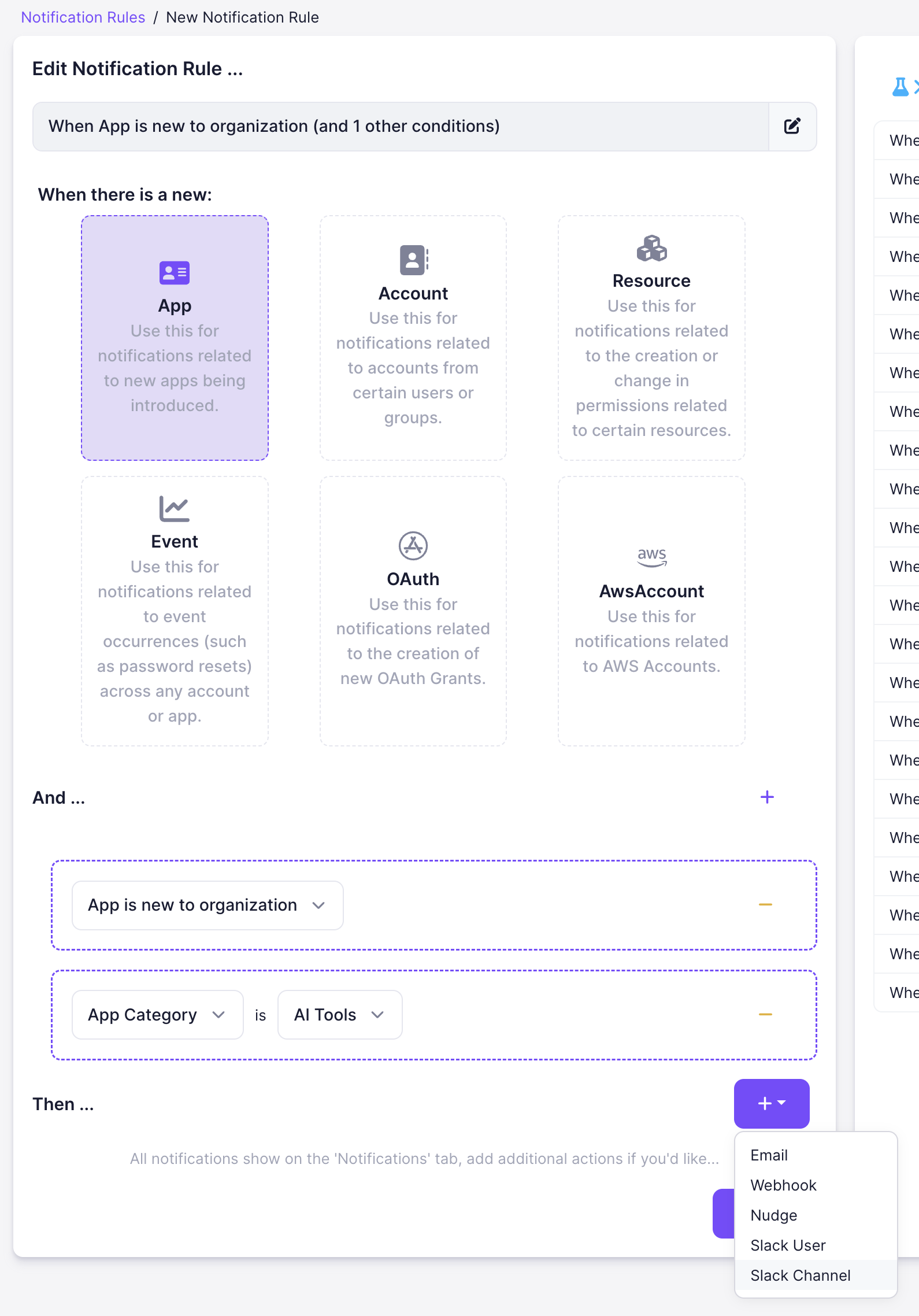This screenshot has width=919, height=1316.
Task: Remove the App Category condition row
Action: (765, 1015)
